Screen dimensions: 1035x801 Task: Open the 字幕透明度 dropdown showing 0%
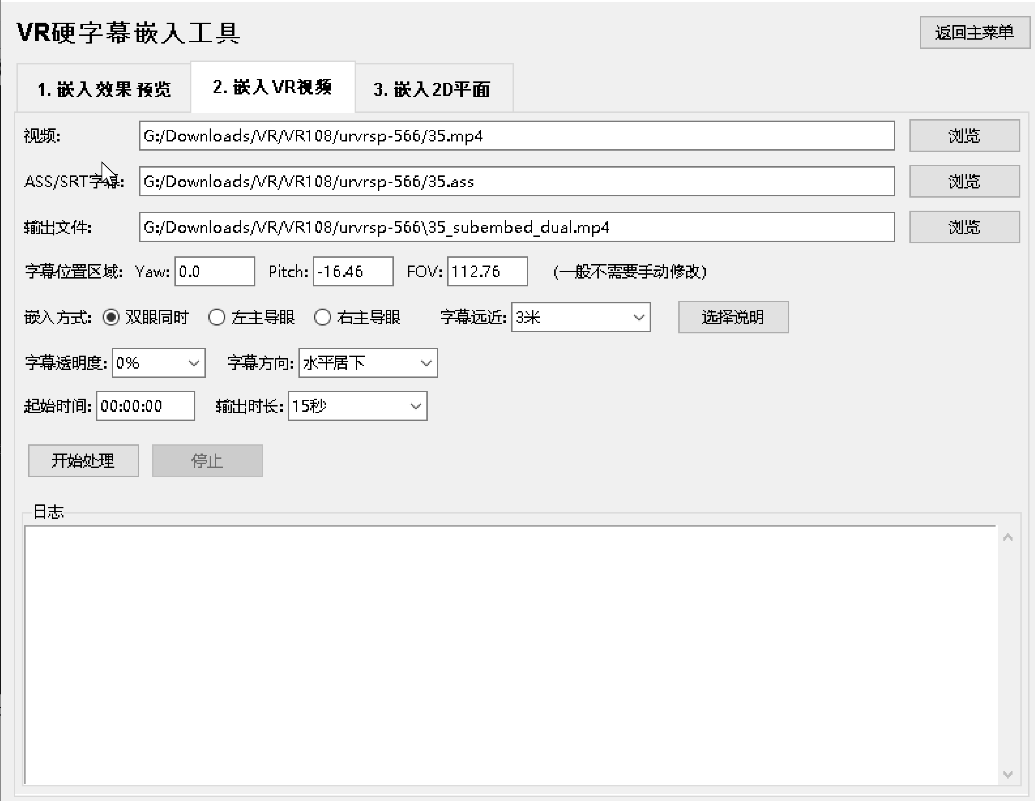click(x=158, y=363)
